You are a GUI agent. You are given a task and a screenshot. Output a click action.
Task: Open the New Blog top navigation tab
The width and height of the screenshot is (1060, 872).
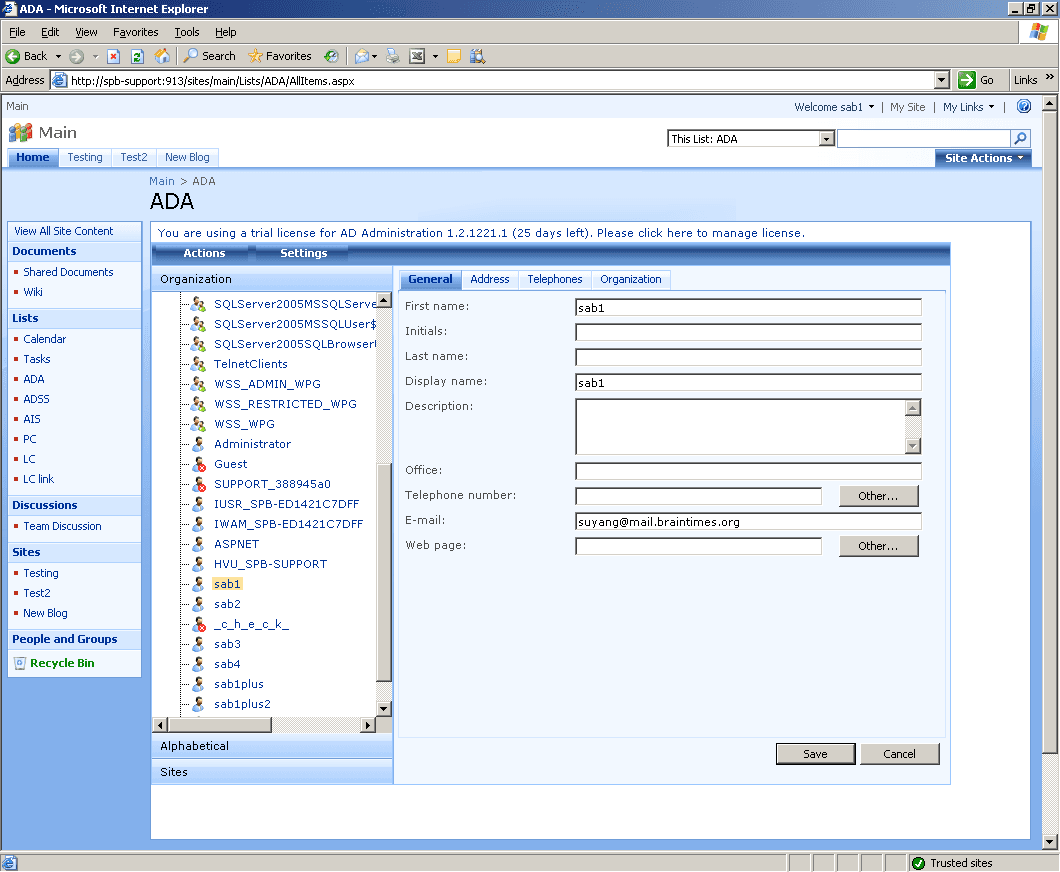(187, 157)
